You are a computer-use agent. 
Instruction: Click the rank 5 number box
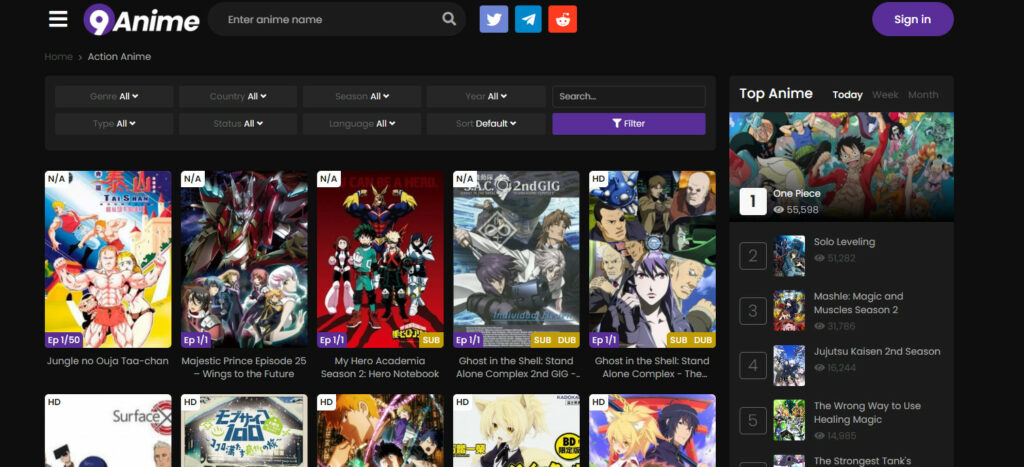[x=753, y=420]
